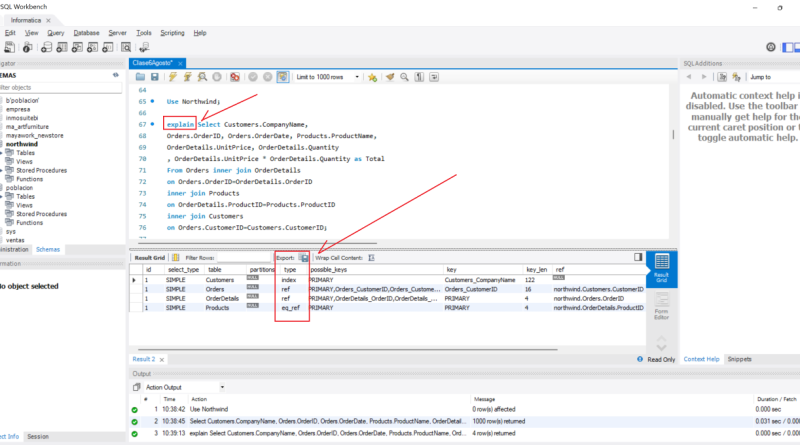800x445 pixels.
Task: Rollback transaction X icon
Action: coord(267,77)
